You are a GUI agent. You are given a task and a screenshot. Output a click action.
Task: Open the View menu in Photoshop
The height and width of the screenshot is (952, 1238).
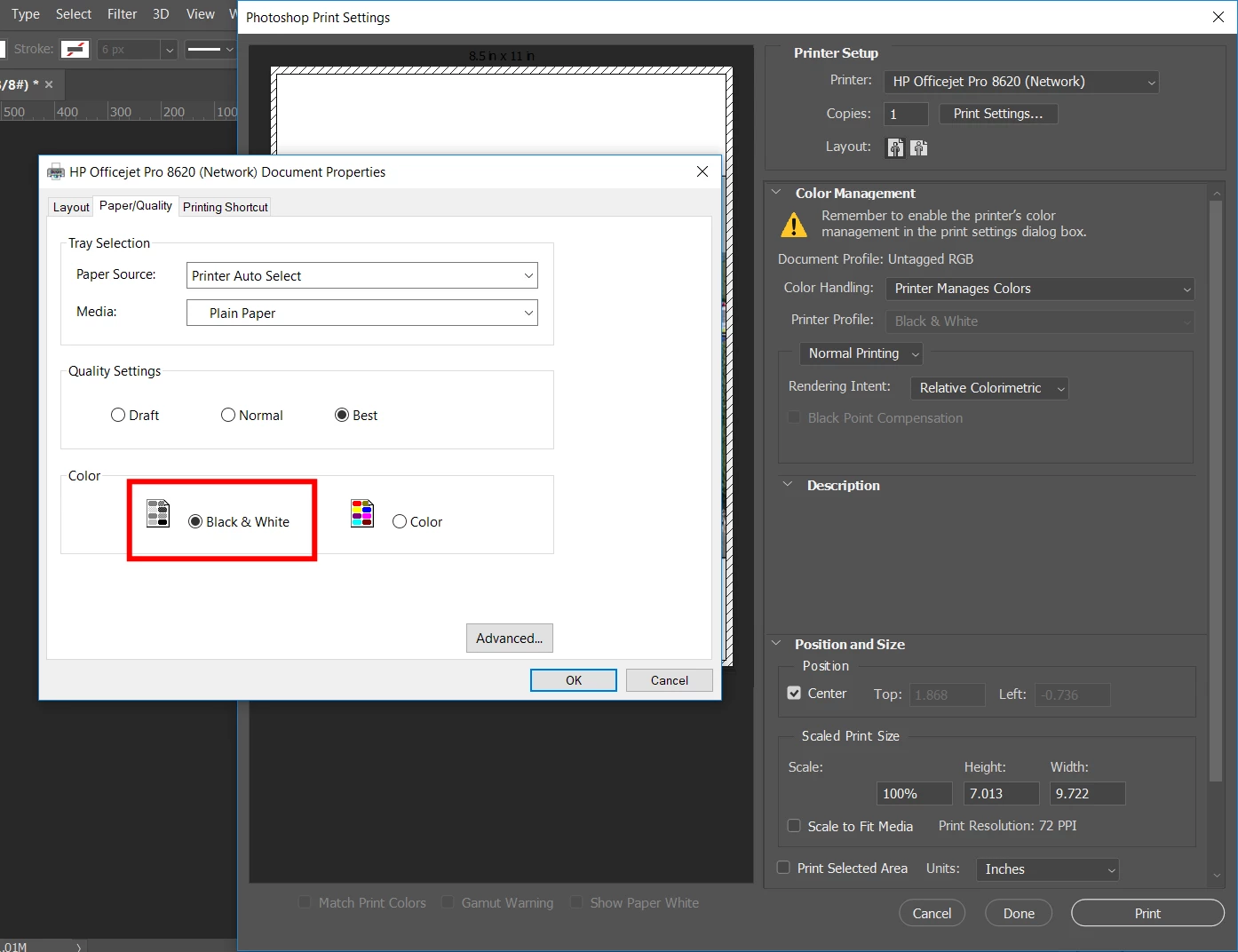201,14
